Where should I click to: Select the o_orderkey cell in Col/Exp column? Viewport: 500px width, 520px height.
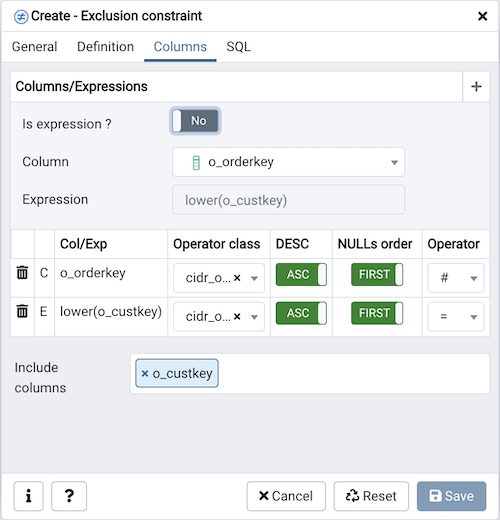(x=111, y=278)
